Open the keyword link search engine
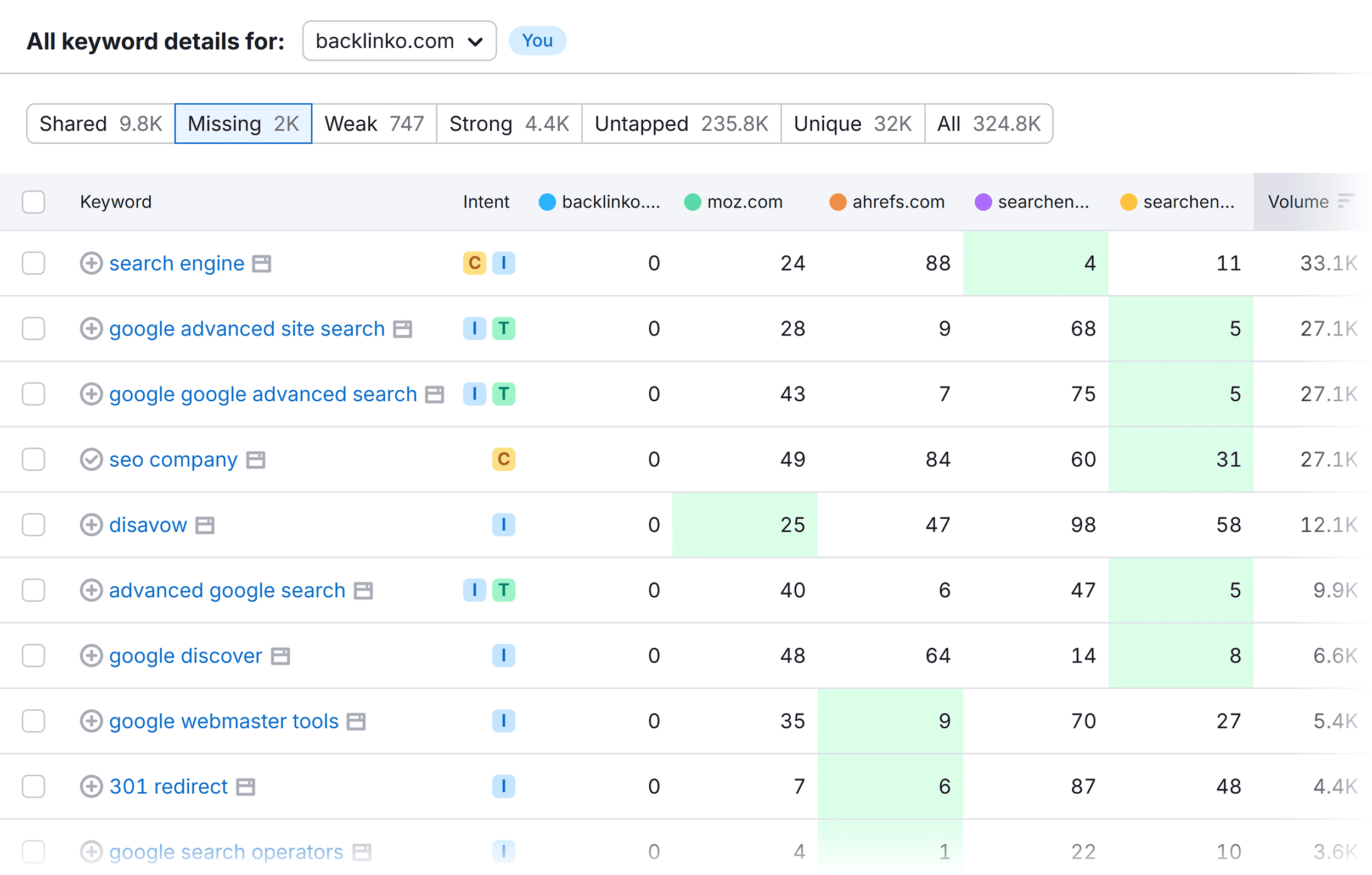The width and height of the screenshot is (1372, 875). (177, 263)
